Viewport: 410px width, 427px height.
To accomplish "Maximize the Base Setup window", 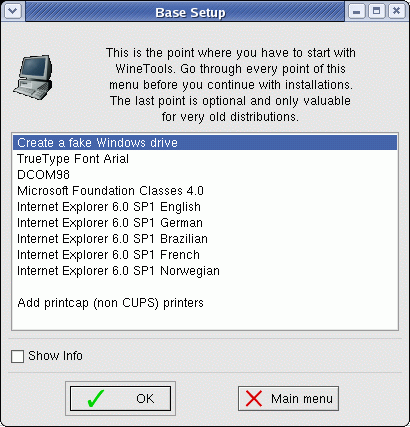I will click(376, 11).
